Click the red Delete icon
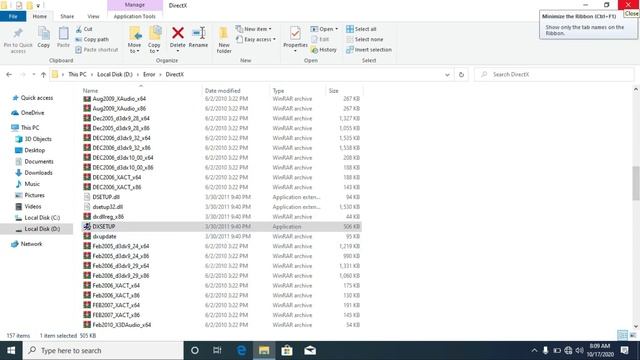The height and width of the screenshot is (360, 640). coord(178,33)
